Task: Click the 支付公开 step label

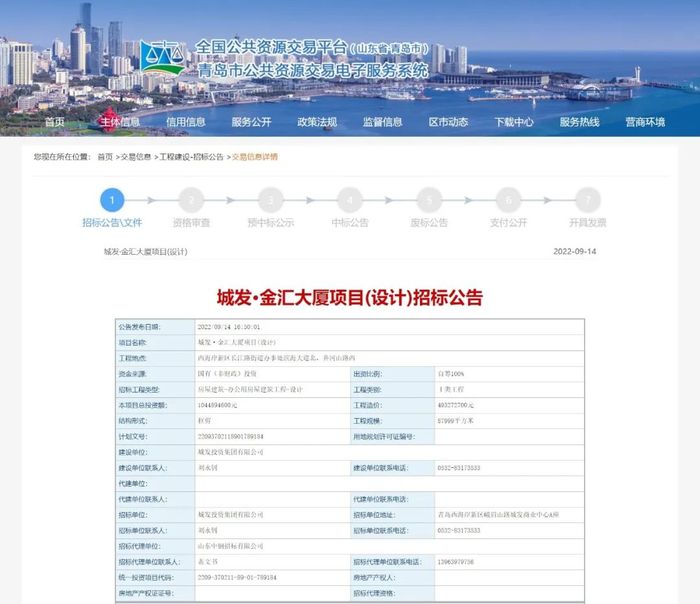Action: tap(508, 222)
